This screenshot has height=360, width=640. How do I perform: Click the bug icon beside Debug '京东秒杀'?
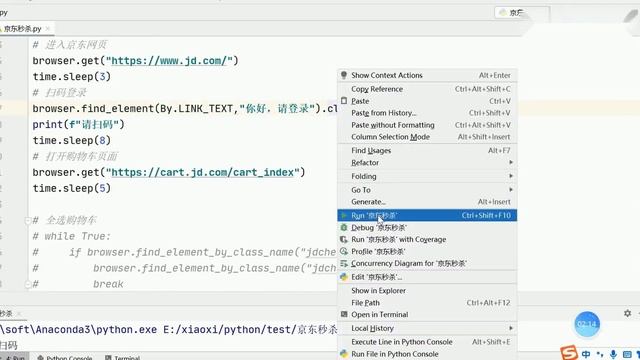coord(344,227)
